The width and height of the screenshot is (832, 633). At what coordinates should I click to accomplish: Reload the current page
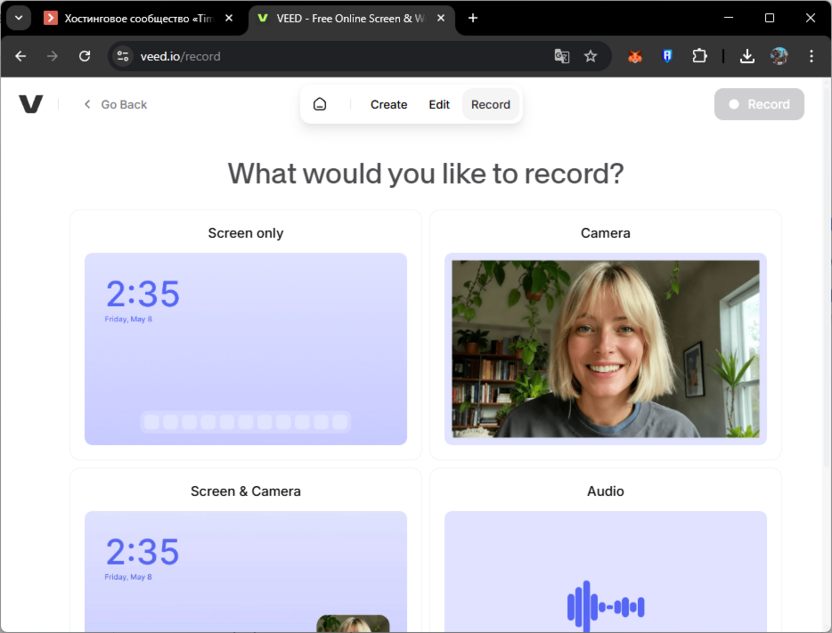pyautogui.click(x=84, y=56)
